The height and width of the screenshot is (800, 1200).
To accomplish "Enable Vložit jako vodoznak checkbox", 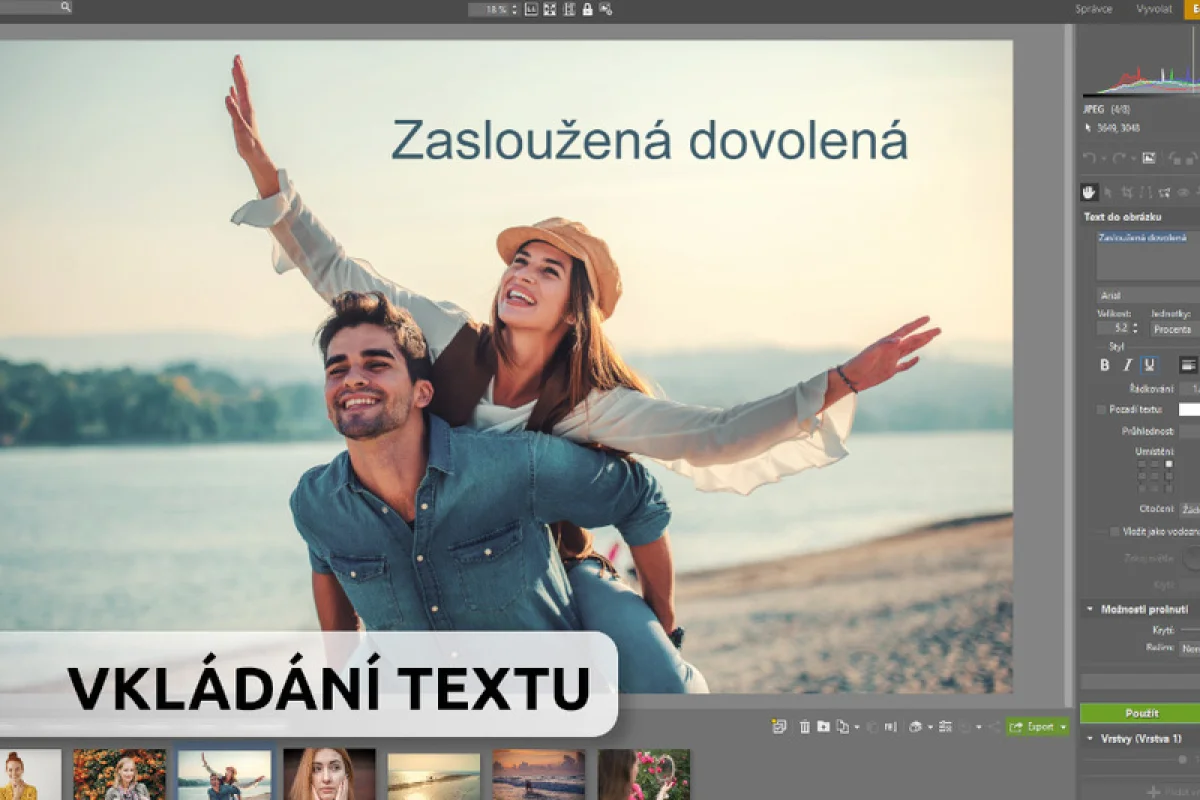I will click(x=1115, y=531).
